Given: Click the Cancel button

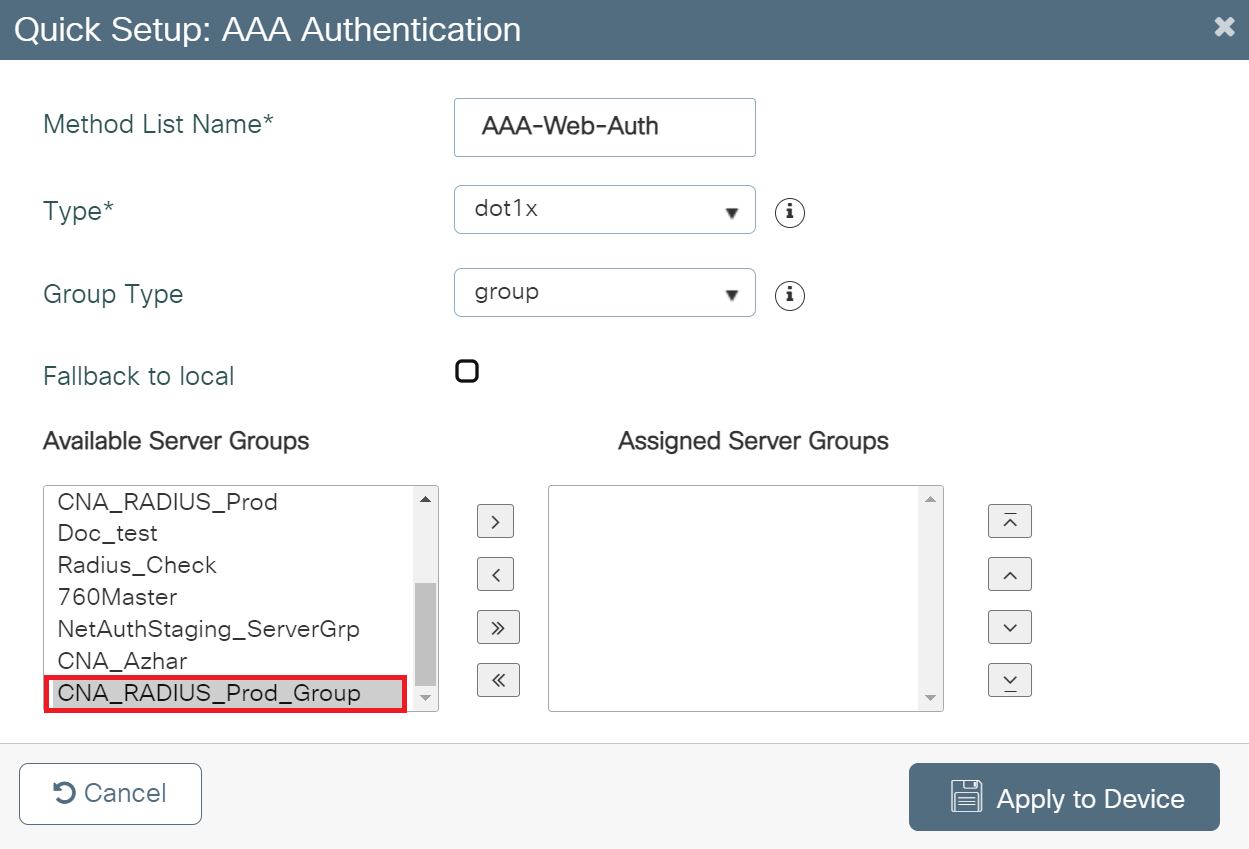Looking at the screenshot, I should (x=110, y=794).
